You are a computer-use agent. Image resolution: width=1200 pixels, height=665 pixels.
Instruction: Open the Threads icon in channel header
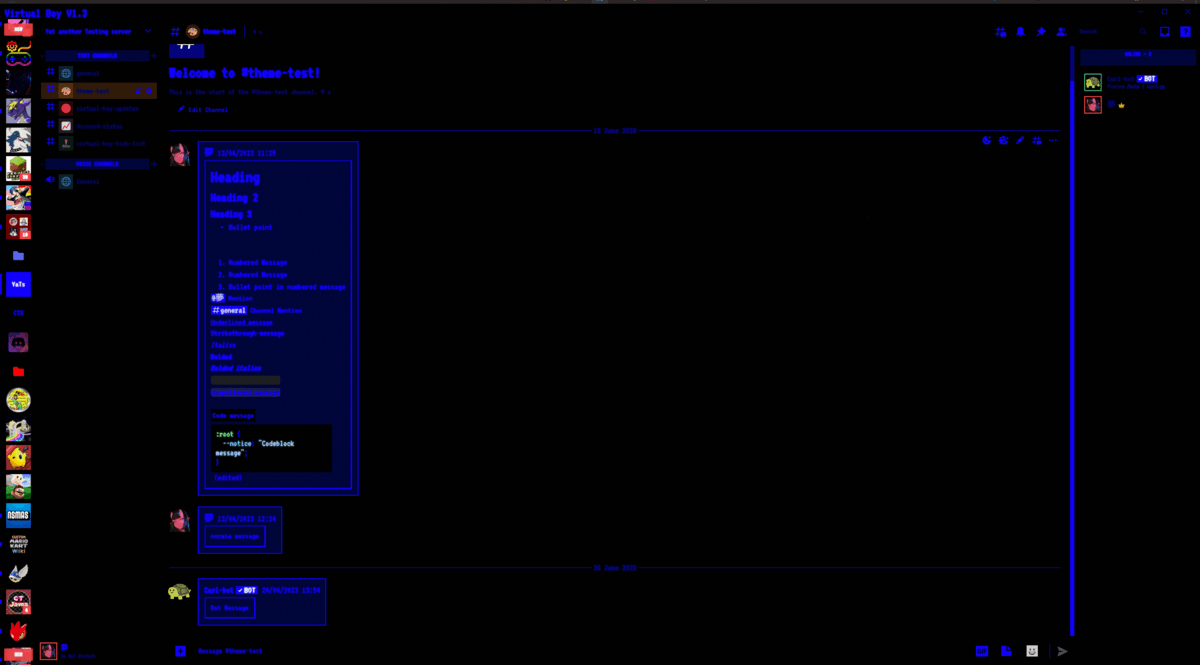pos(1001,32)
